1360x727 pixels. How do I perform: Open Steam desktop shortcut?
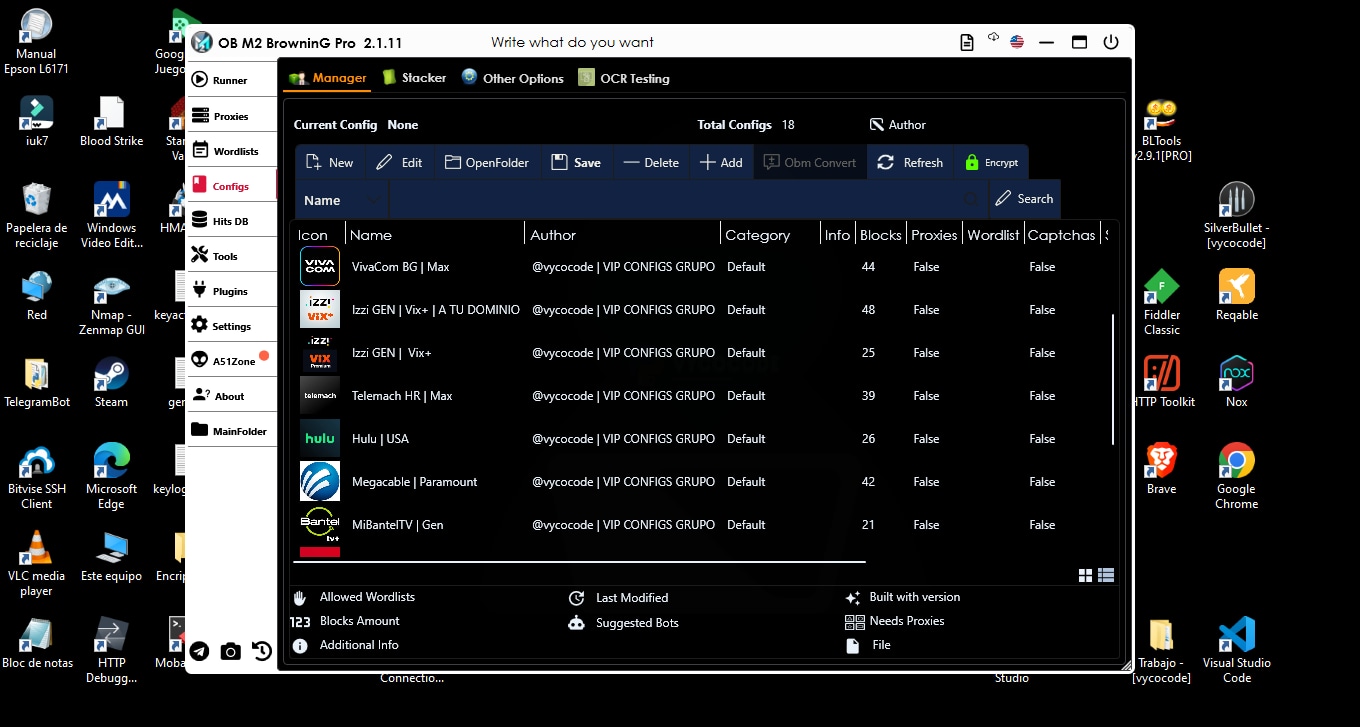click(x=111, y=382)
